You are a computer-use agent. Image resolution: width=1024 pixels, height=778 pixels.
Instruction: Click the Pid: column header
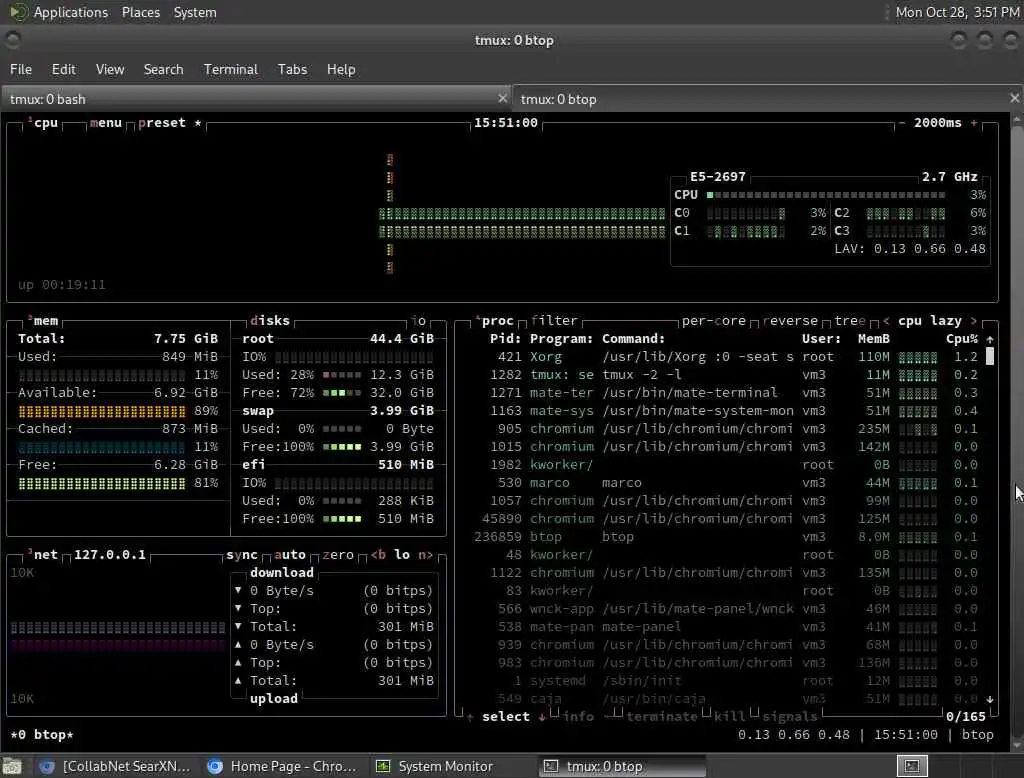505,338
